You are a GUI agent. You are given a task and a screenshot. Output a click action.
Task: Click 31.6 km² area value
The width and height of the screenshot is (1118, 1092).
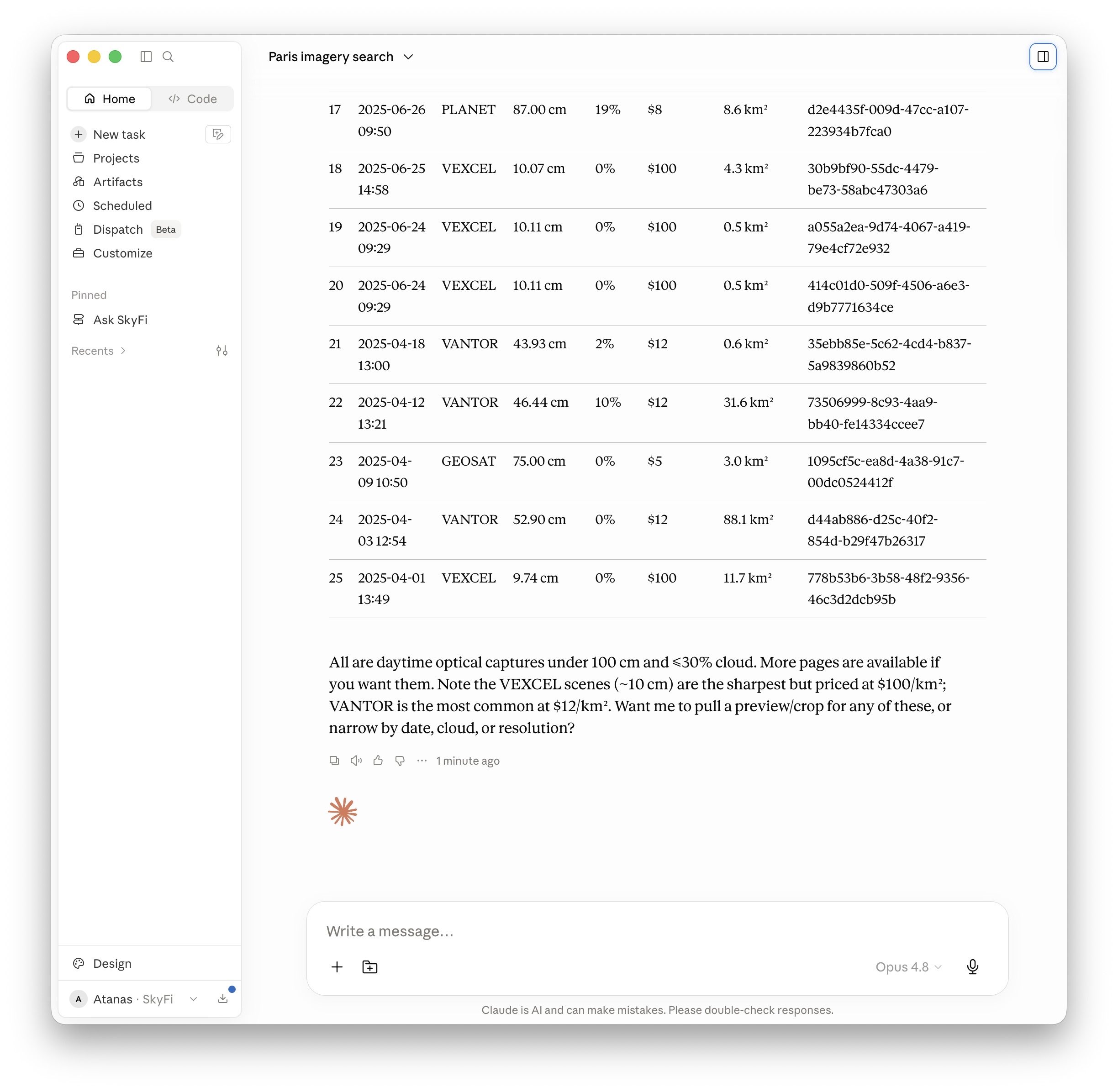pos(748,402)
